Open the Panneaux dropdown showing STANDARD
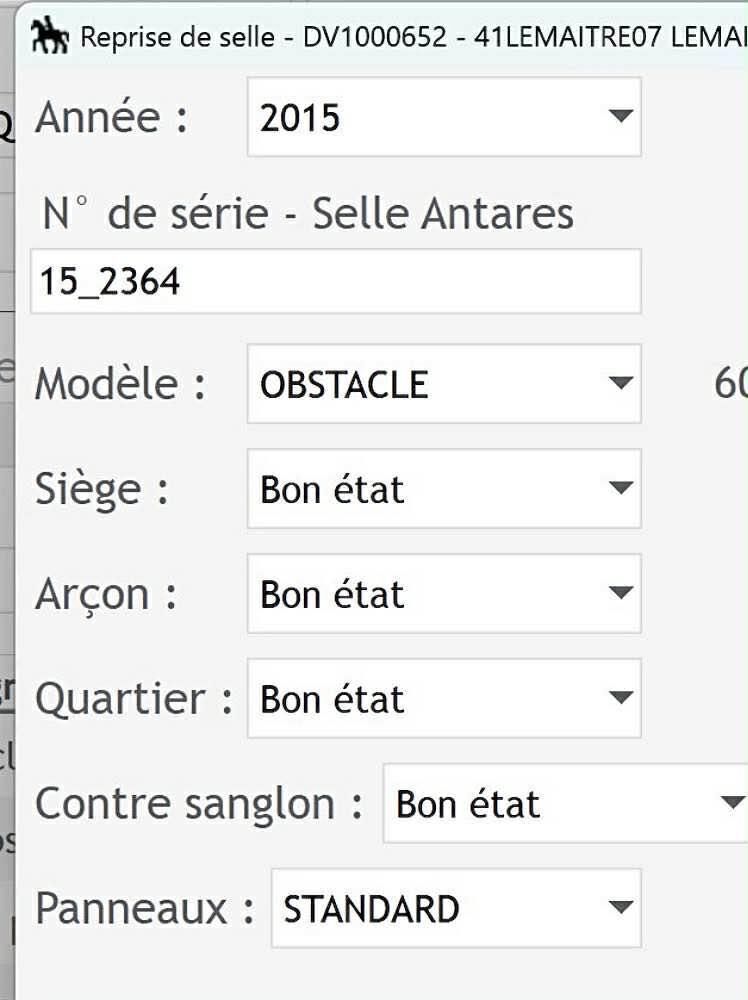This screenshot has height=1000, width=748. 440,908
